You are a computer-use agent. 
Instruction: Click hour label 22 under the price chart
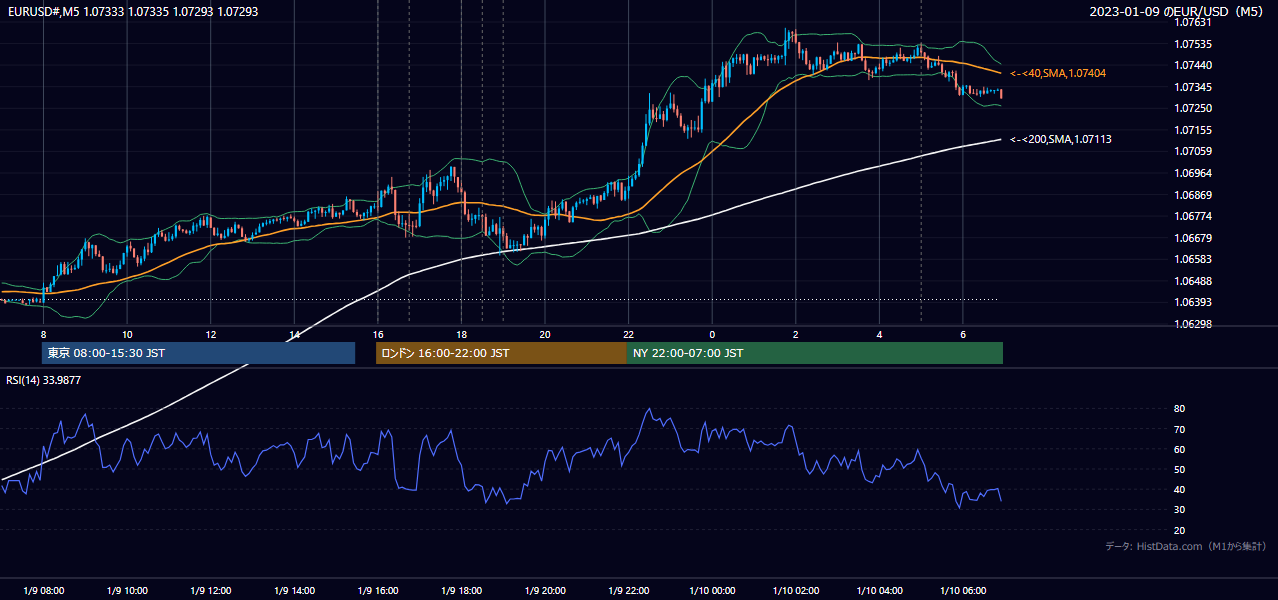628,334
